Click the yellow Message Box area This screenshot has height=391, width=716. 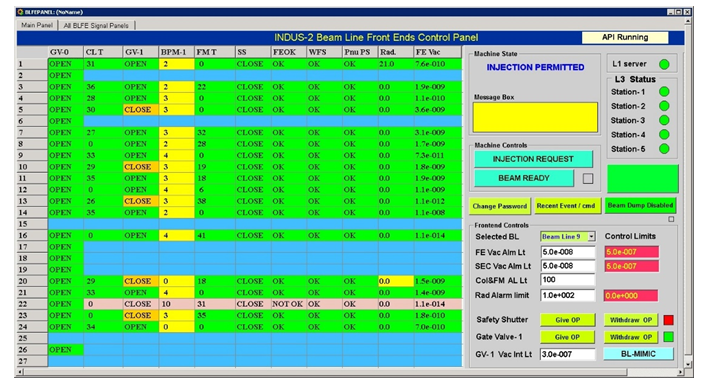coord(535,117)
